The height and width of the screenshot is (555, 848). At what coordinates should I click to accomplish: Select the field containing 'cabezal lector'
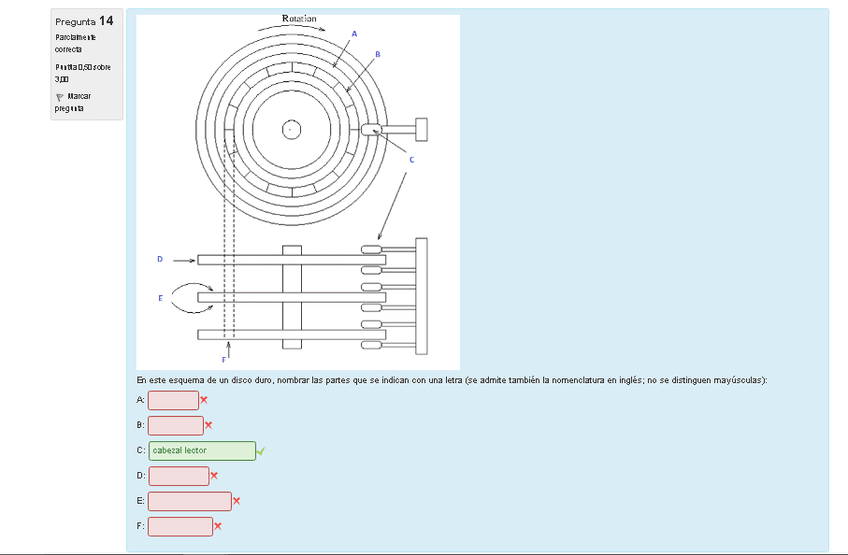point(202,451)
